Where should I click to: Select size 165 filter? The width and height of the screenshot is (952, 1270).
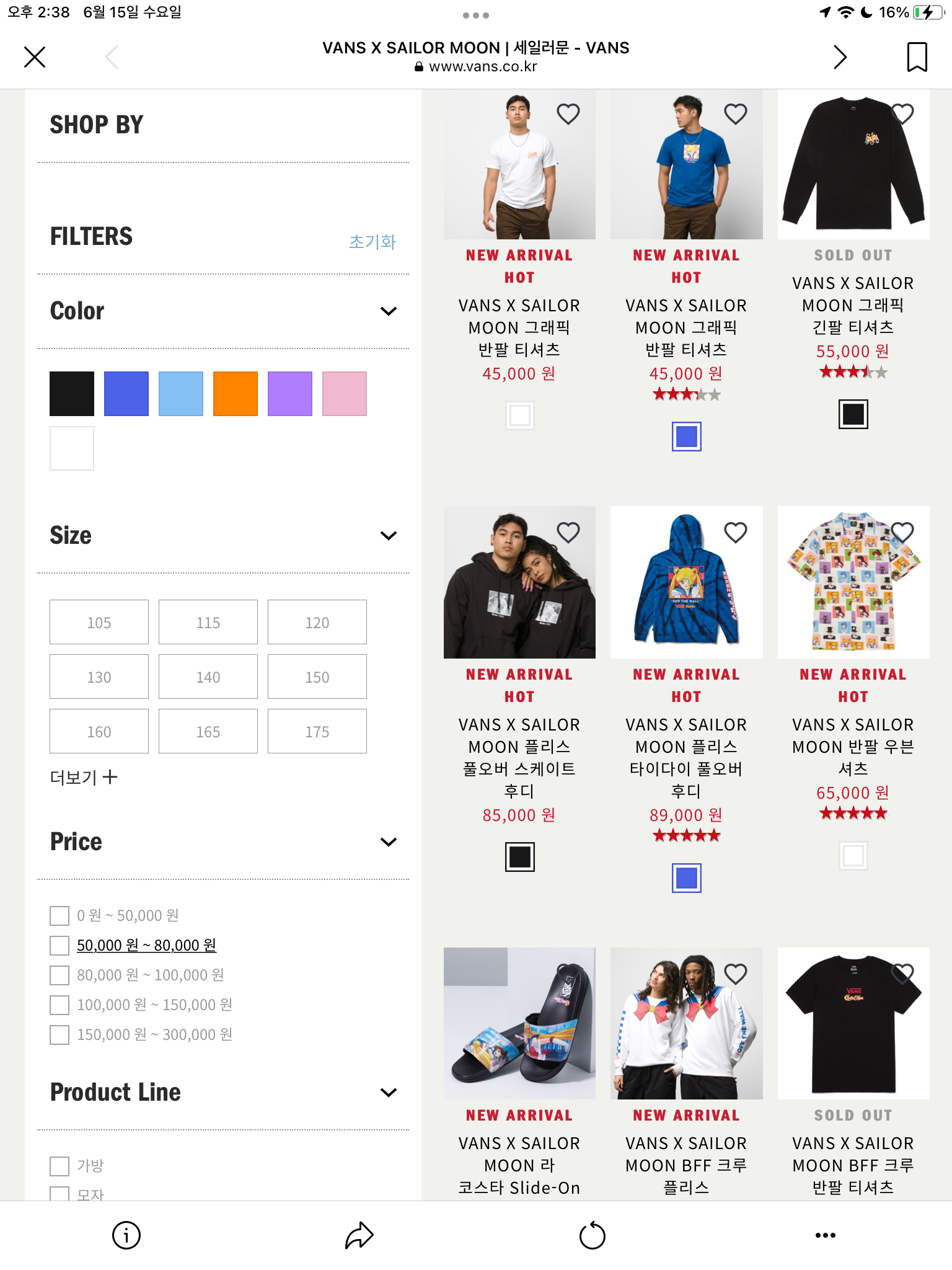pyautogui.click(x=208, y=731)
